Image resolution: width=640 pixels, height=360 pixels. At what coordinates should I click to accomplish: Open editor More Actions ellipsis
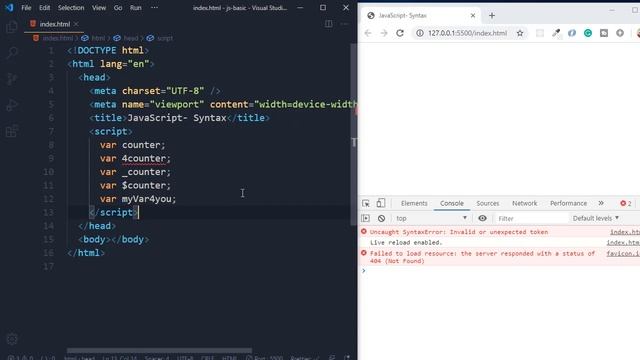tap(344, 24)
